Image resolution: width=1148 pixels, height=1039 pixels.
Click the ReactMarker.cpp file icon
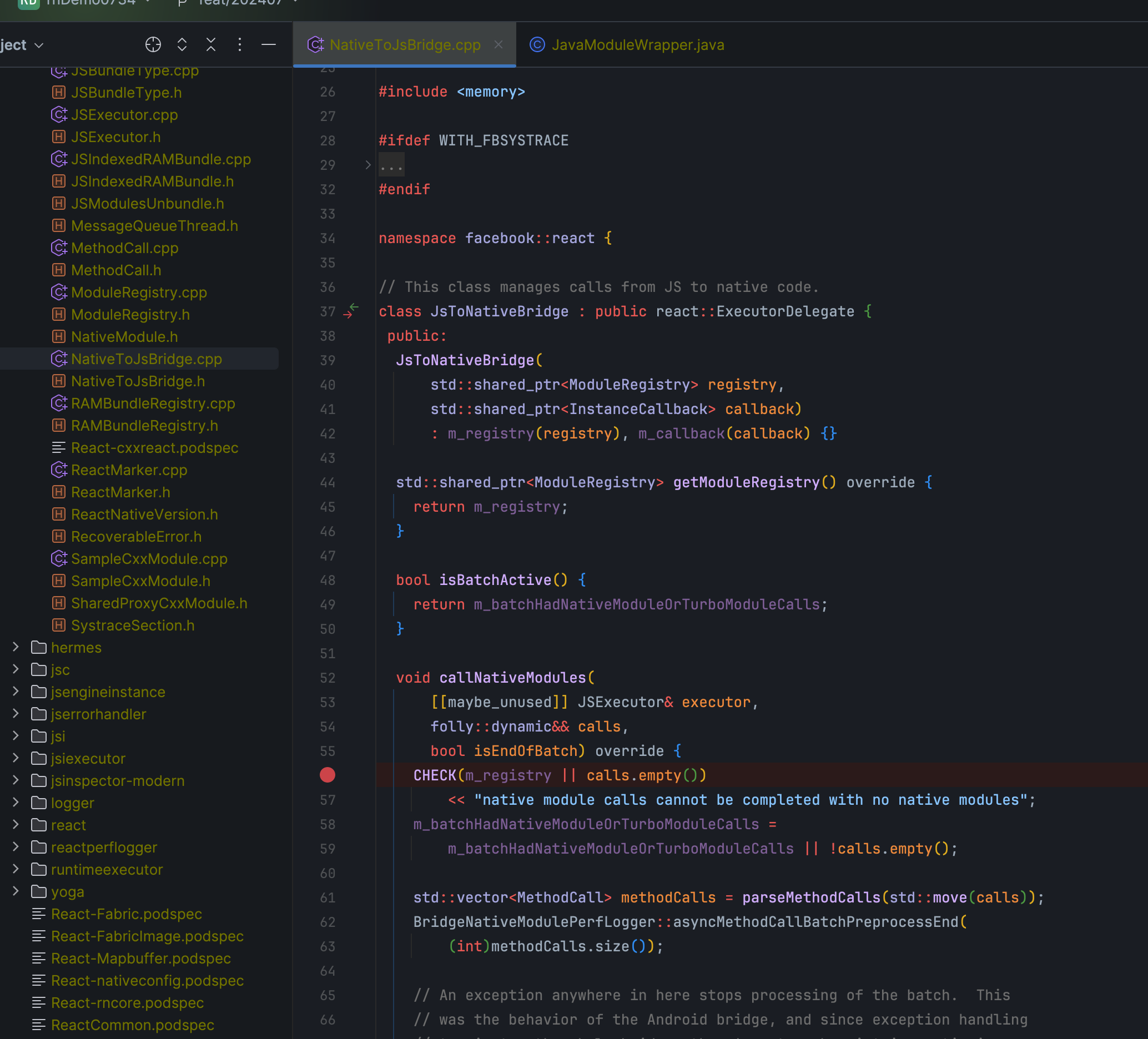pyautogui.click(x=59, y=470)
